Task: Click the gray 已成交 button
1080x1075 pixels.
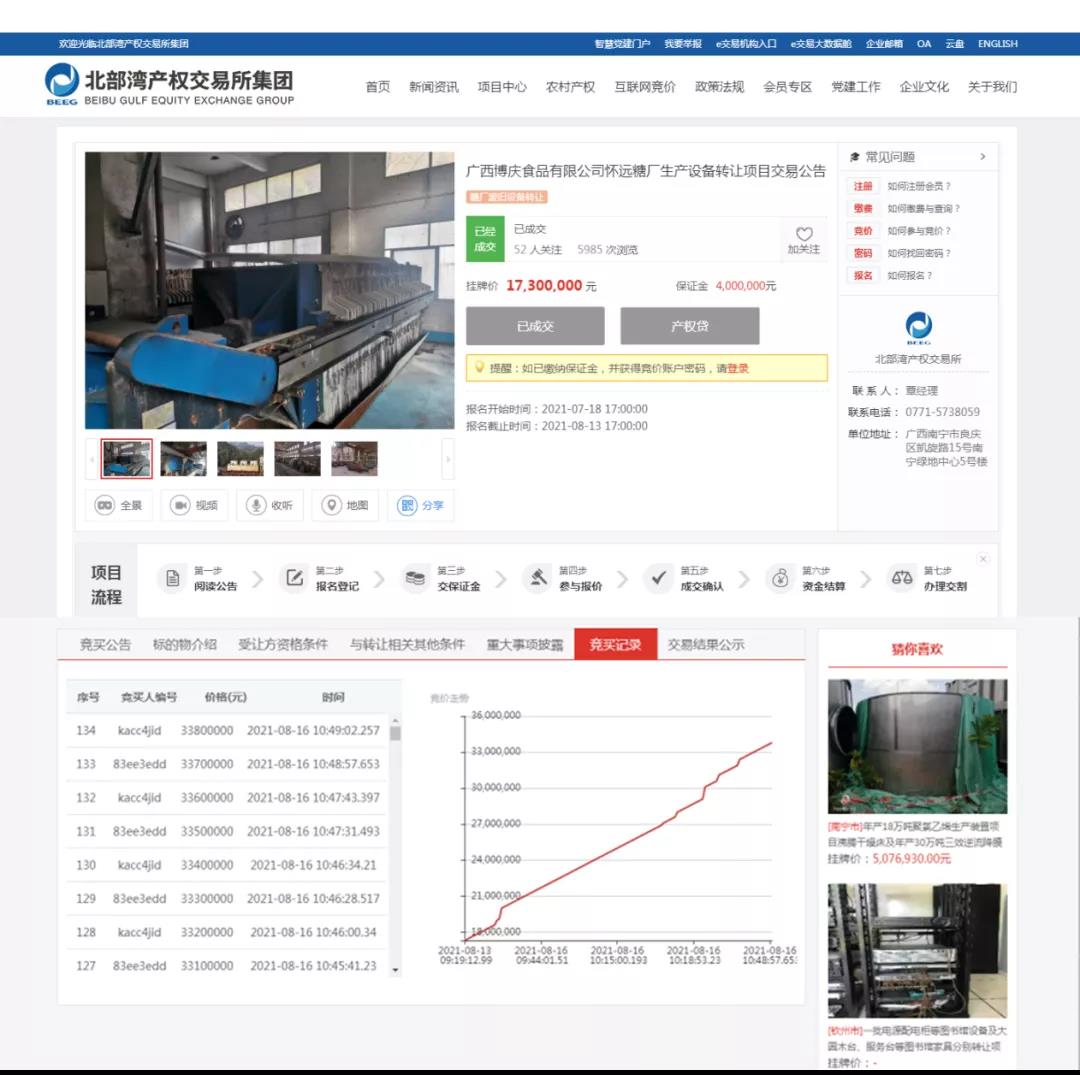Action: point(535,326)
